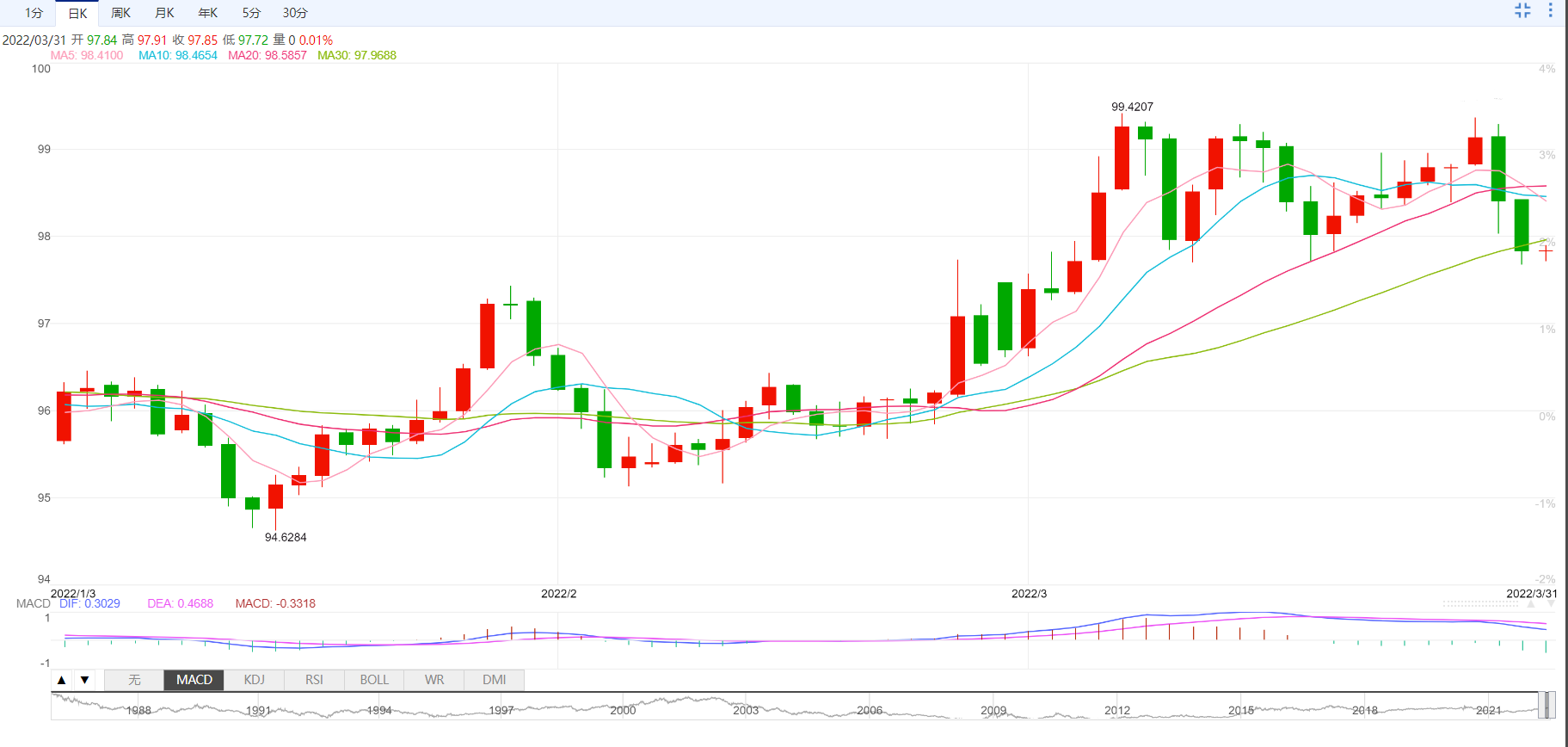Click the faint gray up triangle under 2022/3/31
This screenshot has height=747, width=1568.
click(x=1530, y=604)
